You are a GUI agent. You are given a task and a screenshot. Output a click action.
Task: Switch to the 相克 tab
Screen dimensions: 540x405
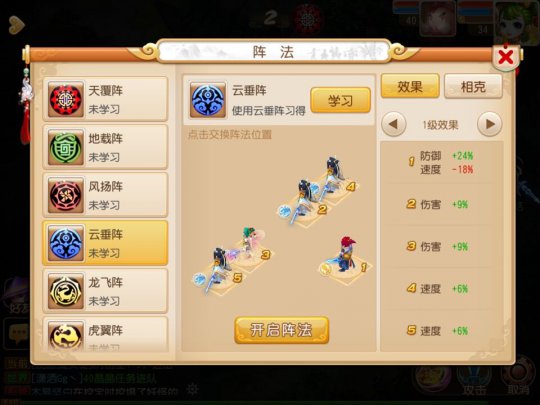473,86
